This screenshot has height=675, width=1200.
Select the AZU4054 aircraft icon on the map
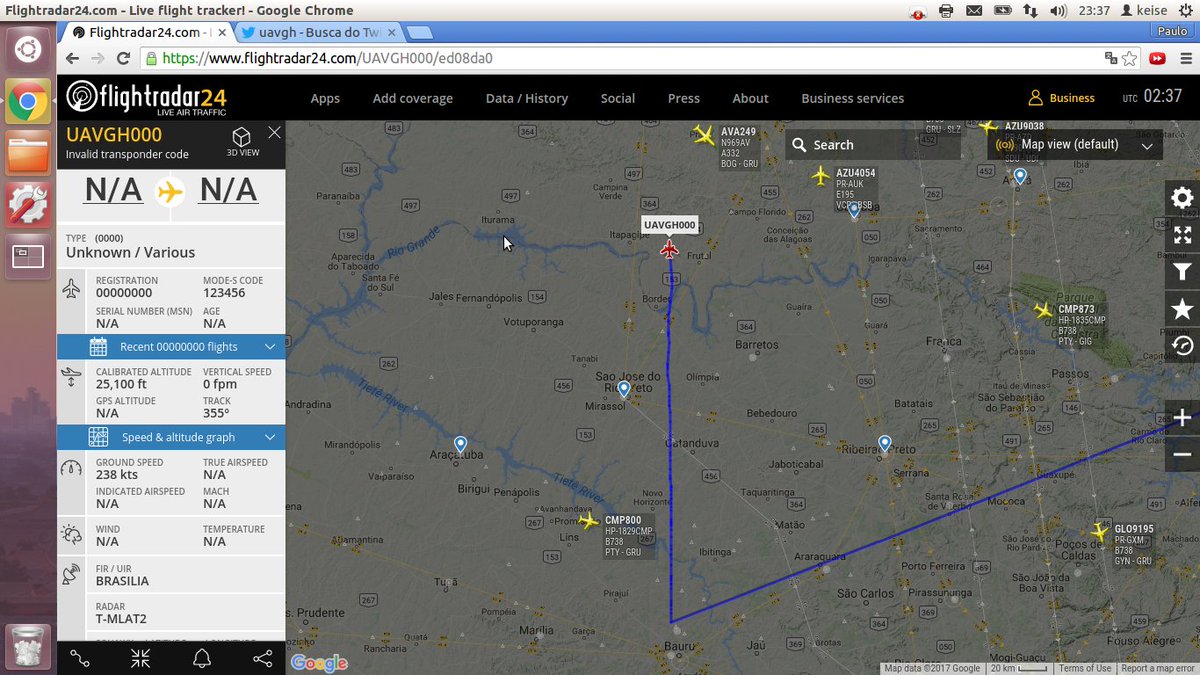tap(821, 176)
